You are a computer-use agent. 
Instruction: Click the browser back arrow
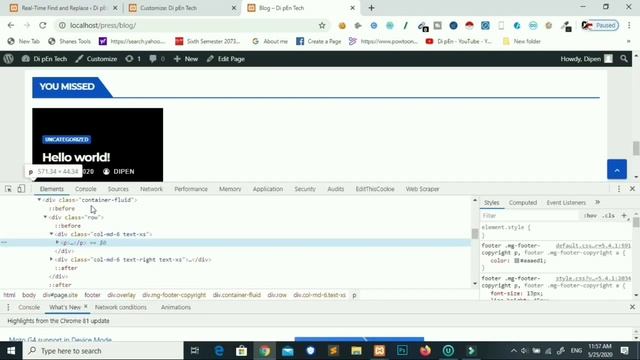click(11, 25)
